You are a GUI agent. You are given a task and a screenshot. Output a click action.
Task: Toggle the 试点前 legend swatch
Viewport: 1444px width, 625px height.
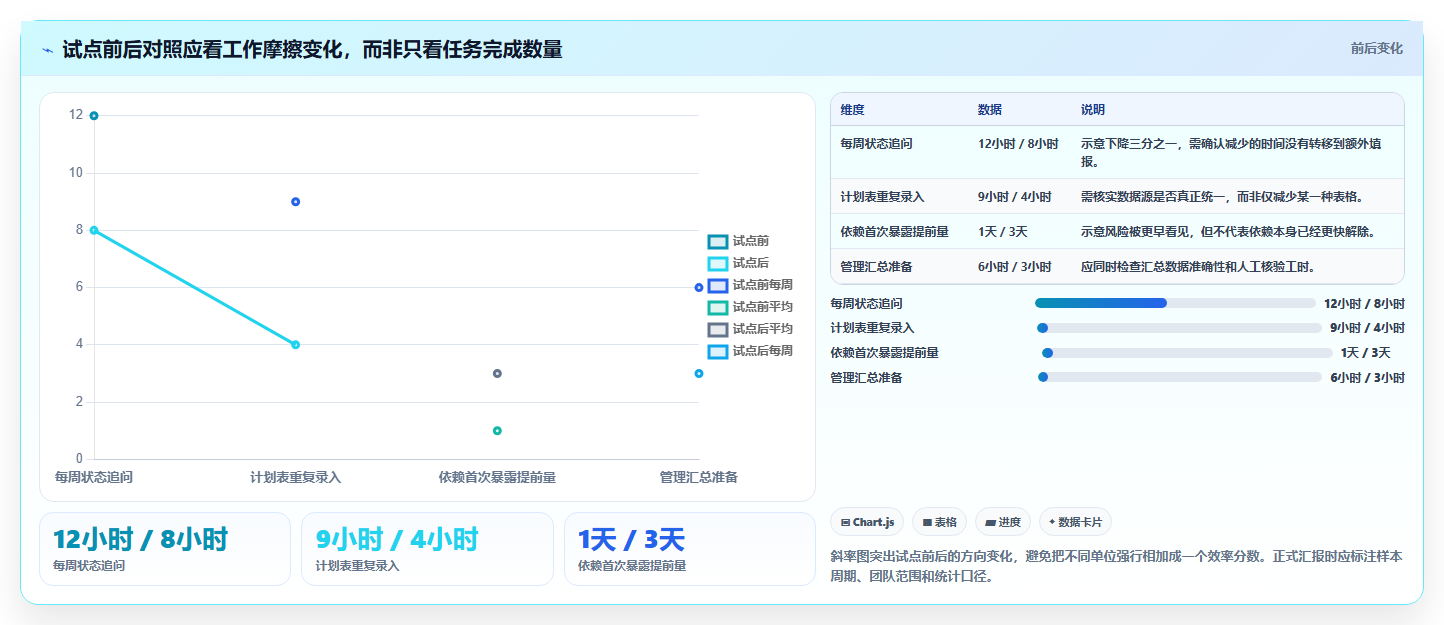point(718,241)
